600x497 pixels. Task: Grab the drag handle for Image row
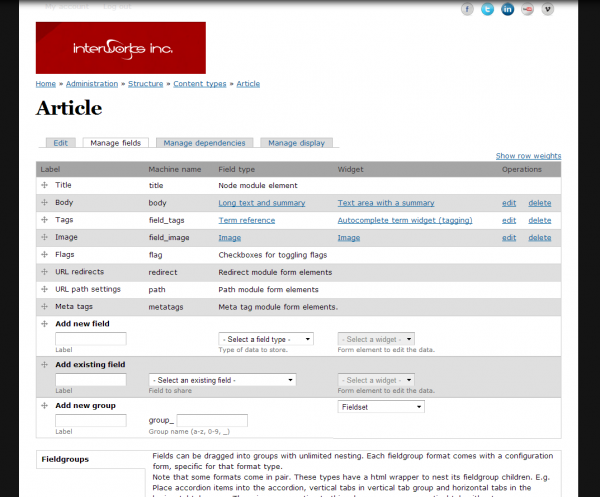(x=44, y=237)
